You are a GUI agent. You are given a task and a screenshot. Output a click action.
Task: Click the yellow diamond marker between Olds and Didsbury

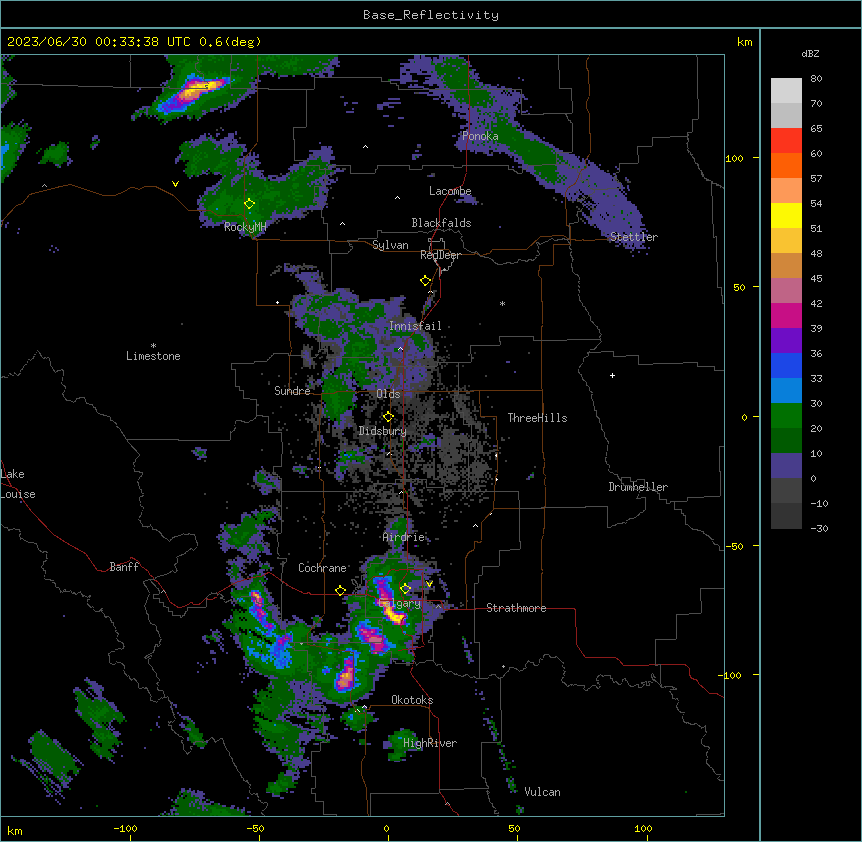click(x=388, y=417)
